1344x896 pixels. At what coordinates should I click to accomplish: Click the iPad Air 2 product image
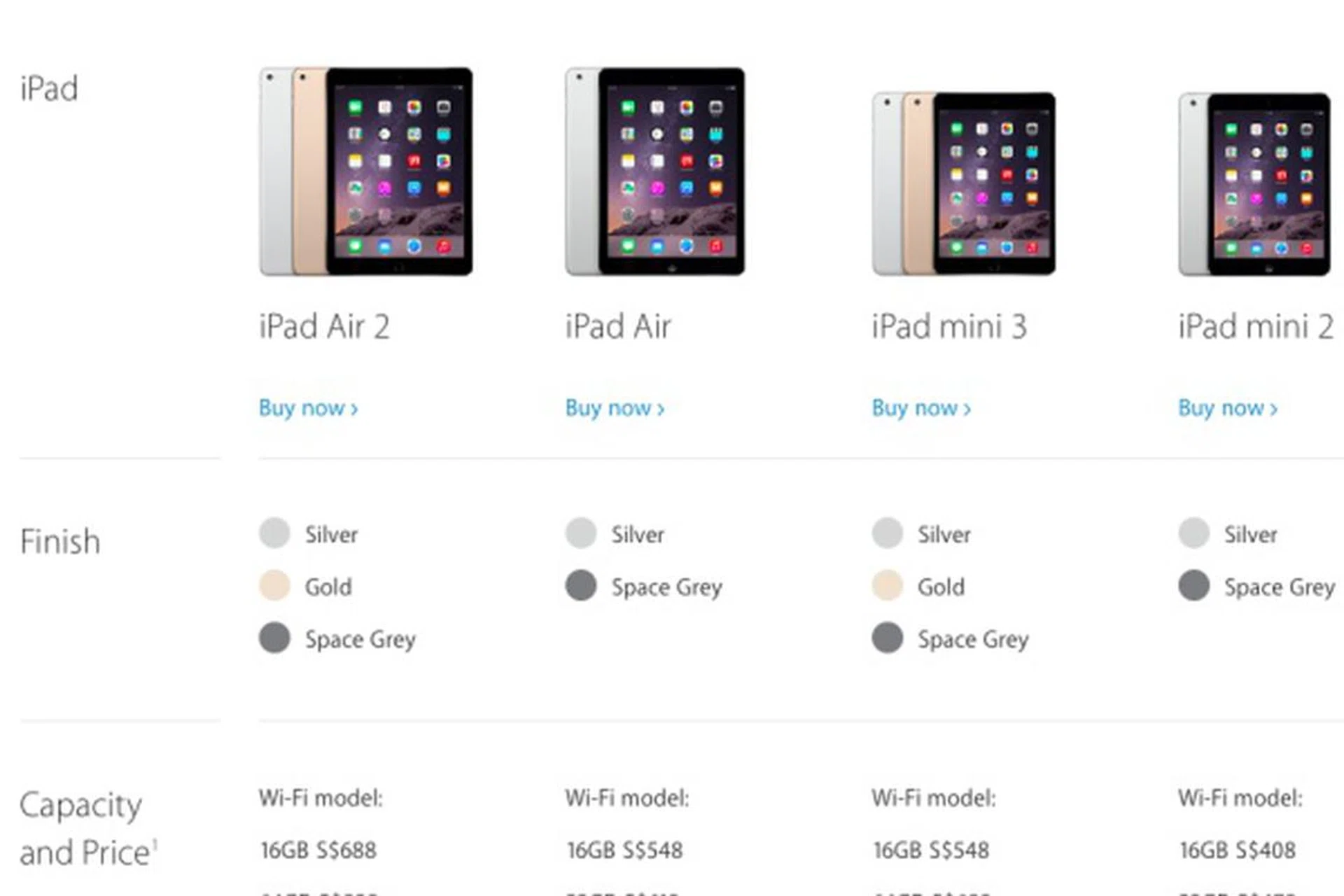366,171
